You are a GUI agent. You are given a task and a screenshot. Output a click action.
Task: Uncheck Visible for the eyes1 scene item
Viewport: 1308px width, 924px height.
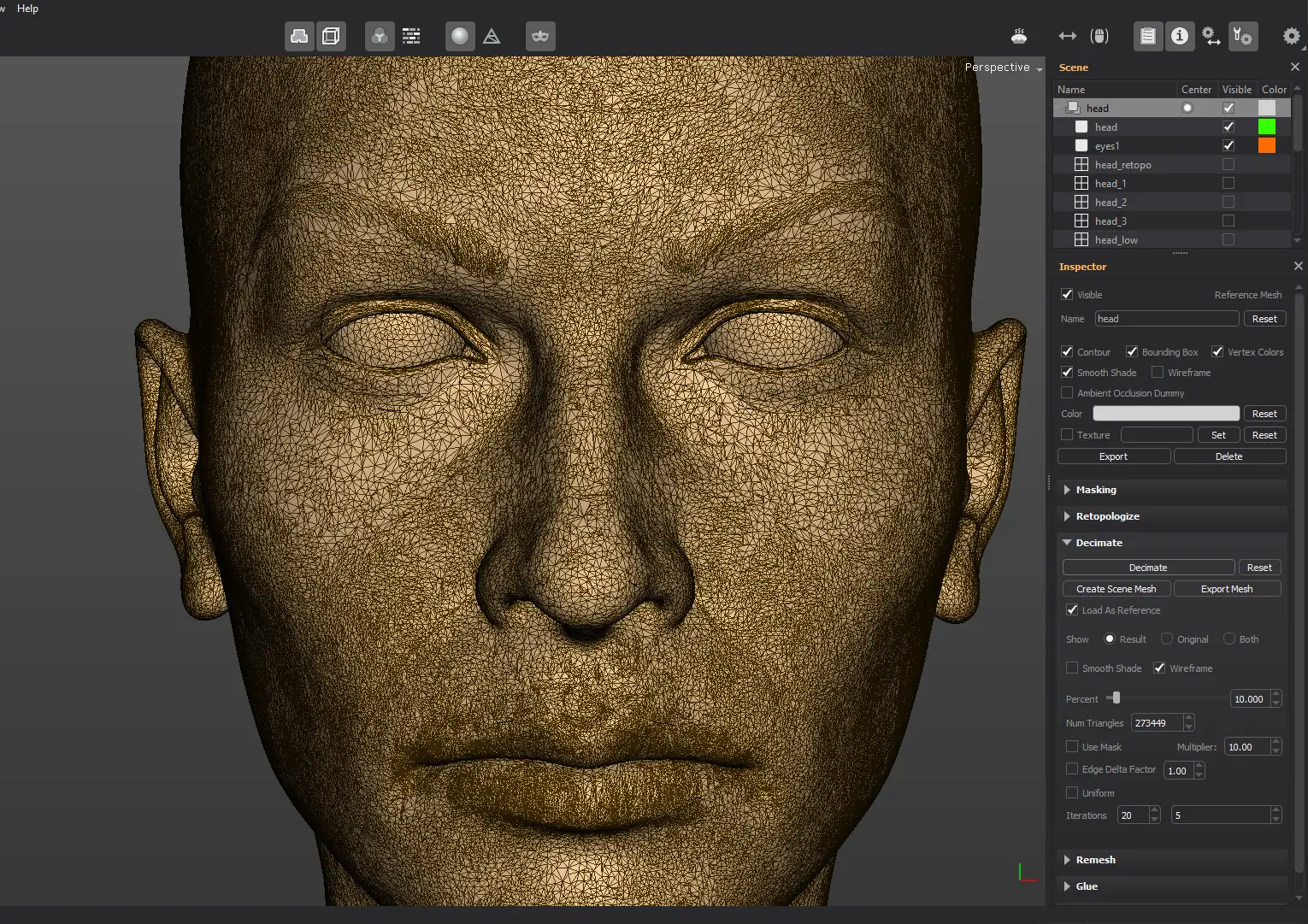pos(1228,145)
